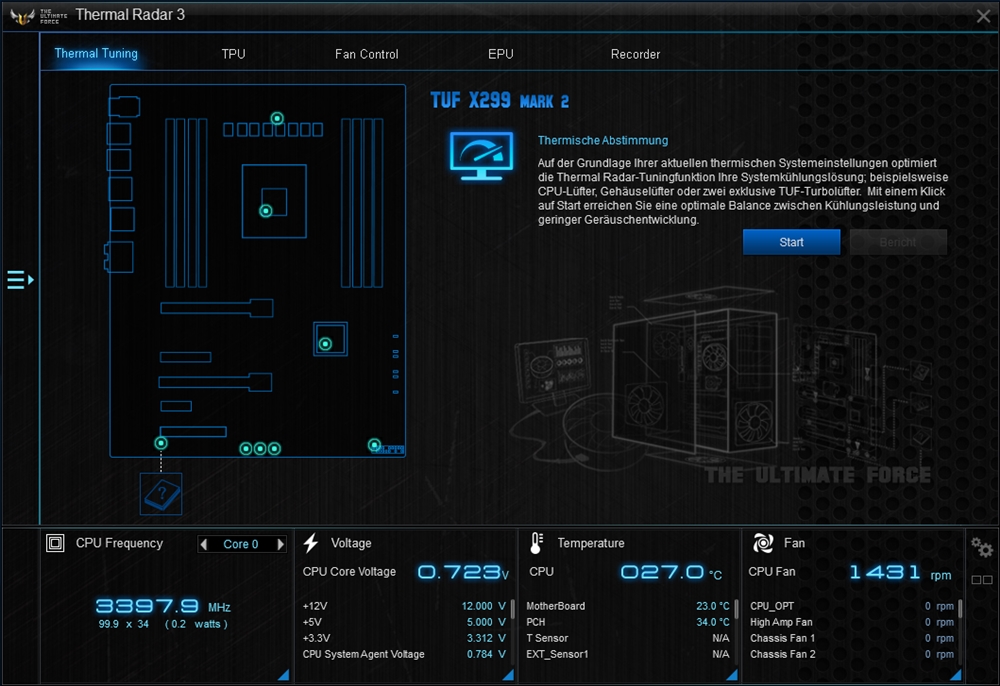Go to the Fan Control tab
Viewport: 1000px width, 686px height.
tap(367, 54)
